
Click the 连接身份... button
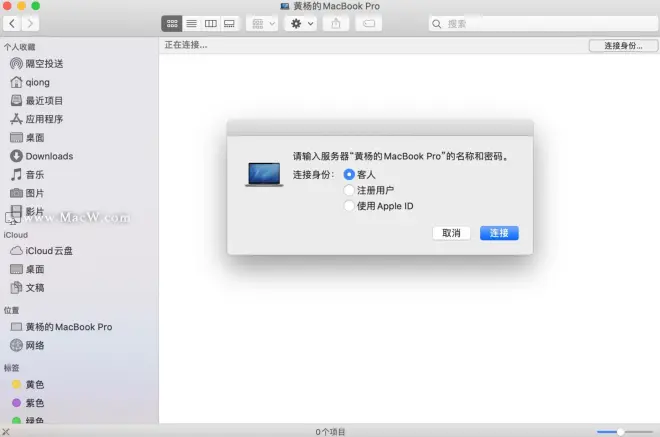click(623, 45)
